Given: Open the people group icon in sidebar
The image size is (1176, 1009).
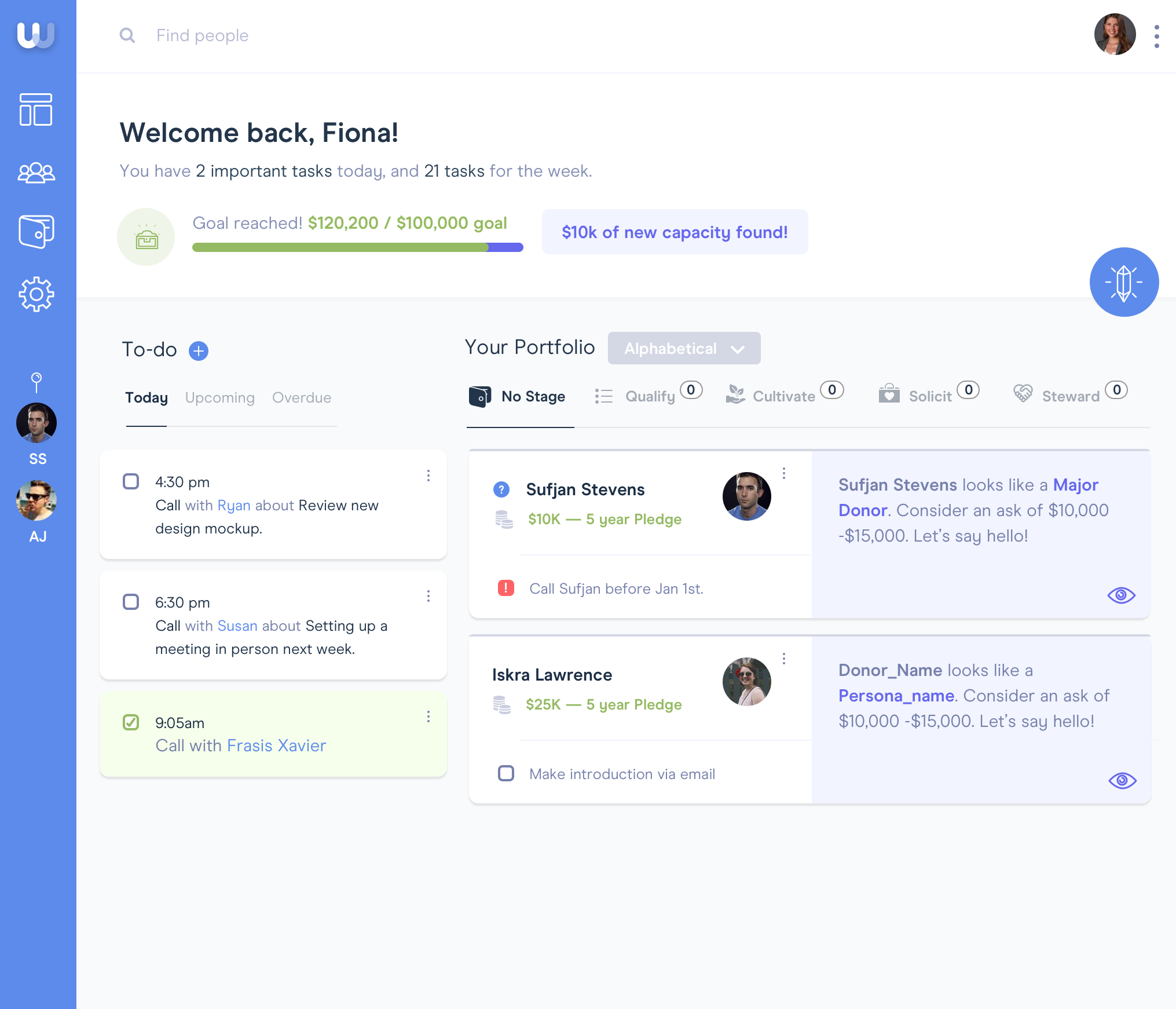Looking at the screenshot, I should pyautogui.click(x=36, y=172).
